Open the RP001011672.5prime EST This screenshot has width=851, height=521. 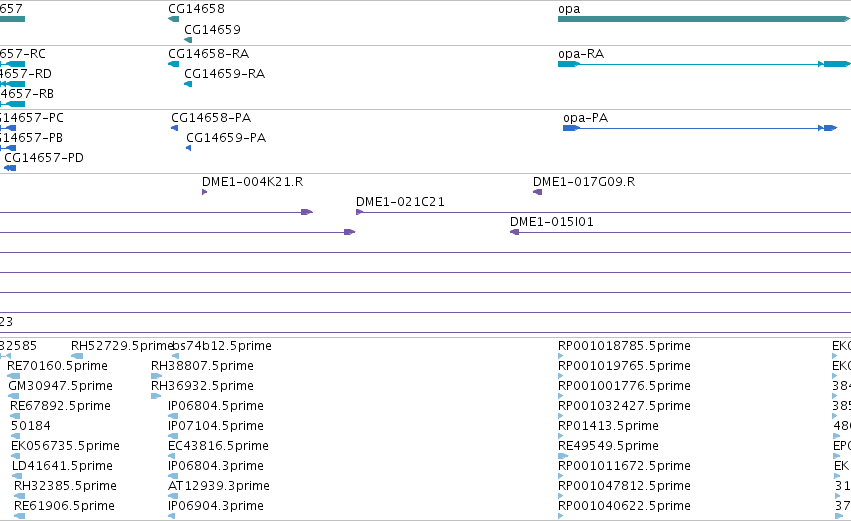624,466
